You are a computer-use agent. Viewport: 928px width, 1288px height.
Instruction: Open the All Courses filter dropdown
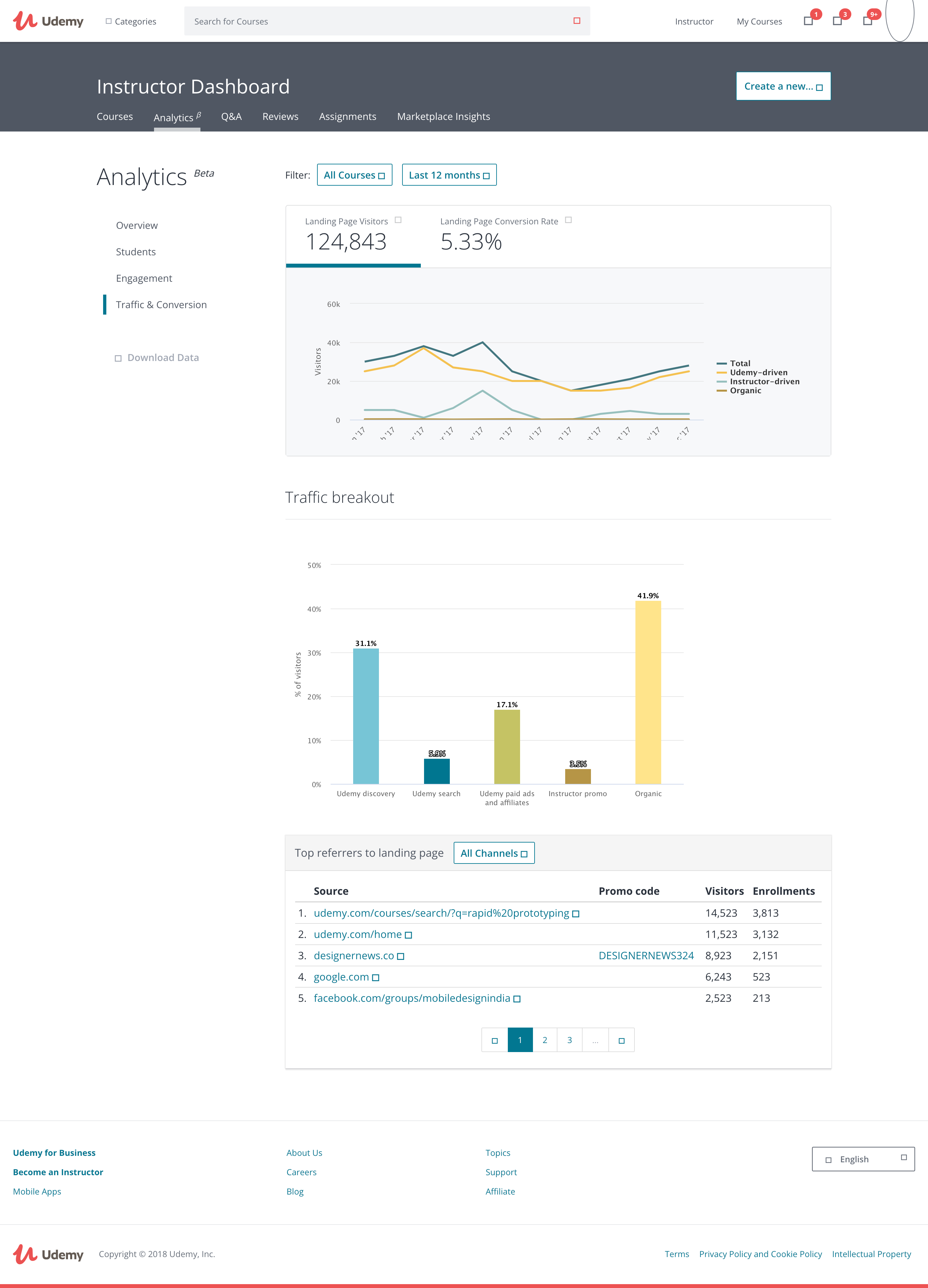coord(354,175)
